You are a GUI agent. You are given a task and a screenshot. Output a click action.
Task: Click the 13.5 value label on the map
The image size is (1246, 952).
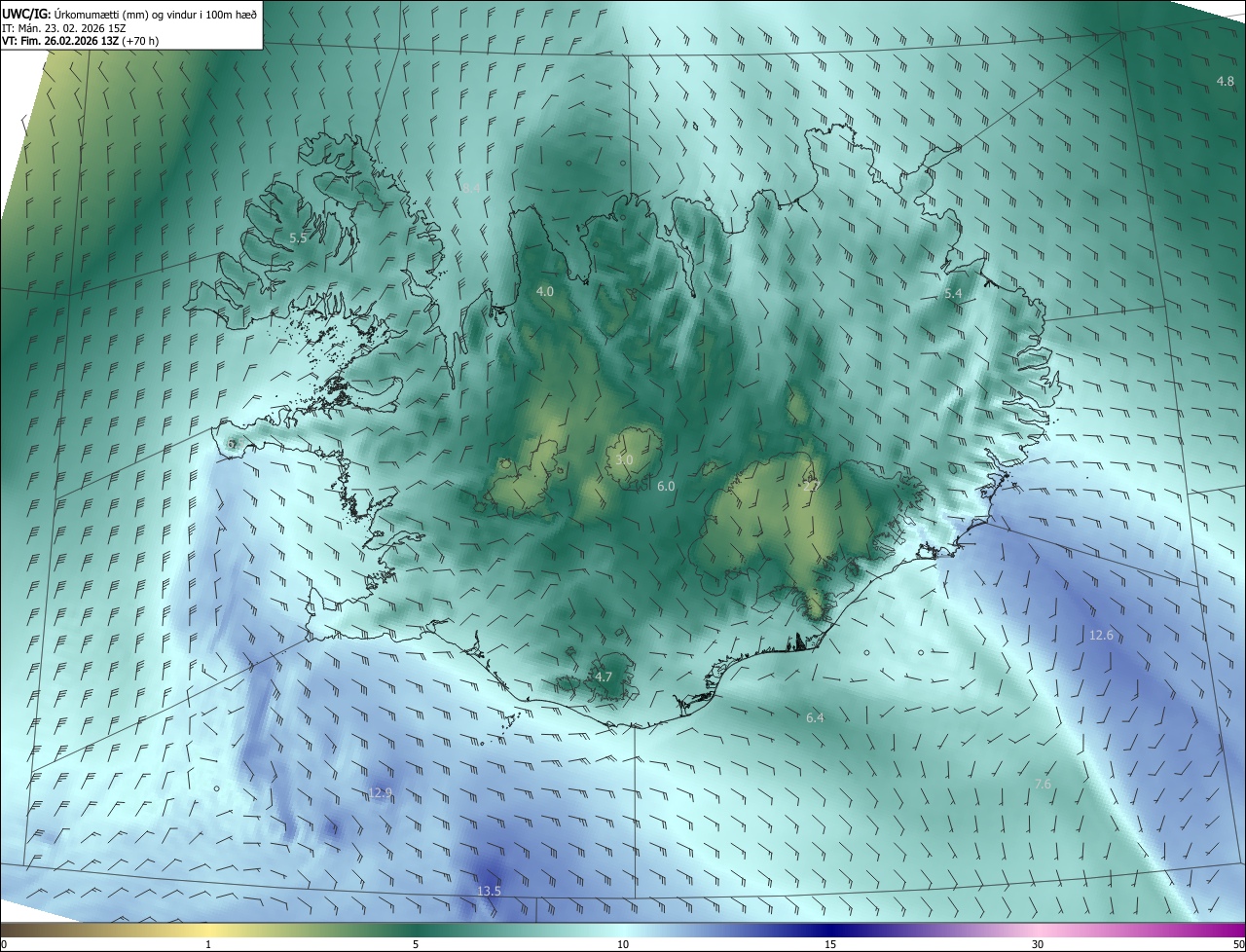[489, 891]
